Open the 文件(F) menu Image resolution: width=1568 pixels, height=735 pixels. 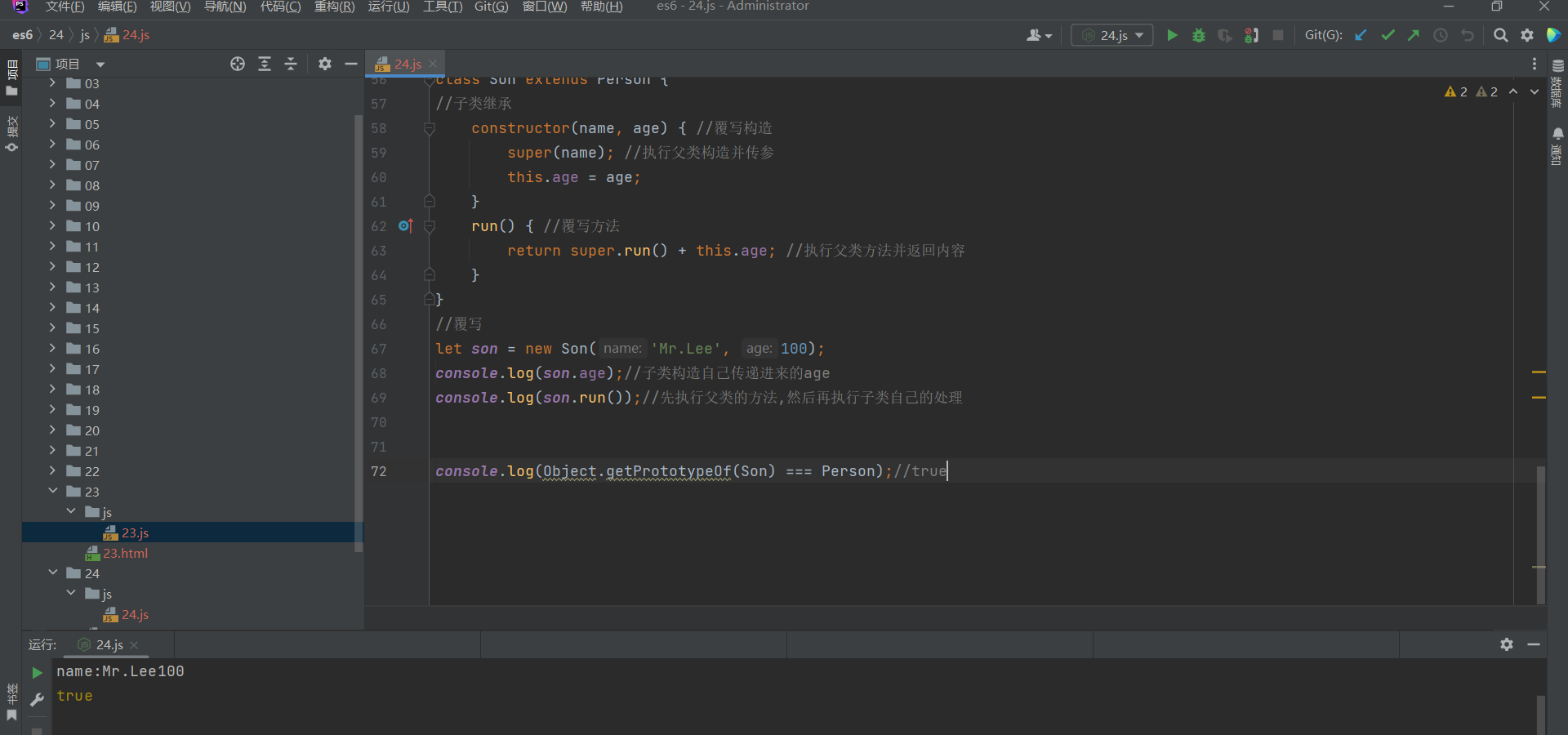pos(65,7)
